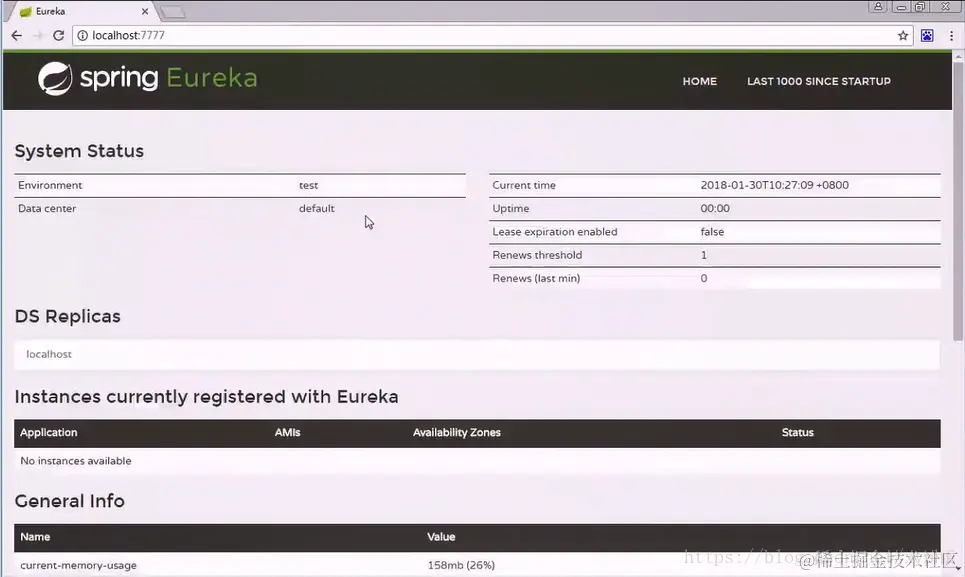Click the Uptime value 00:00

click(x=715, y=209)
